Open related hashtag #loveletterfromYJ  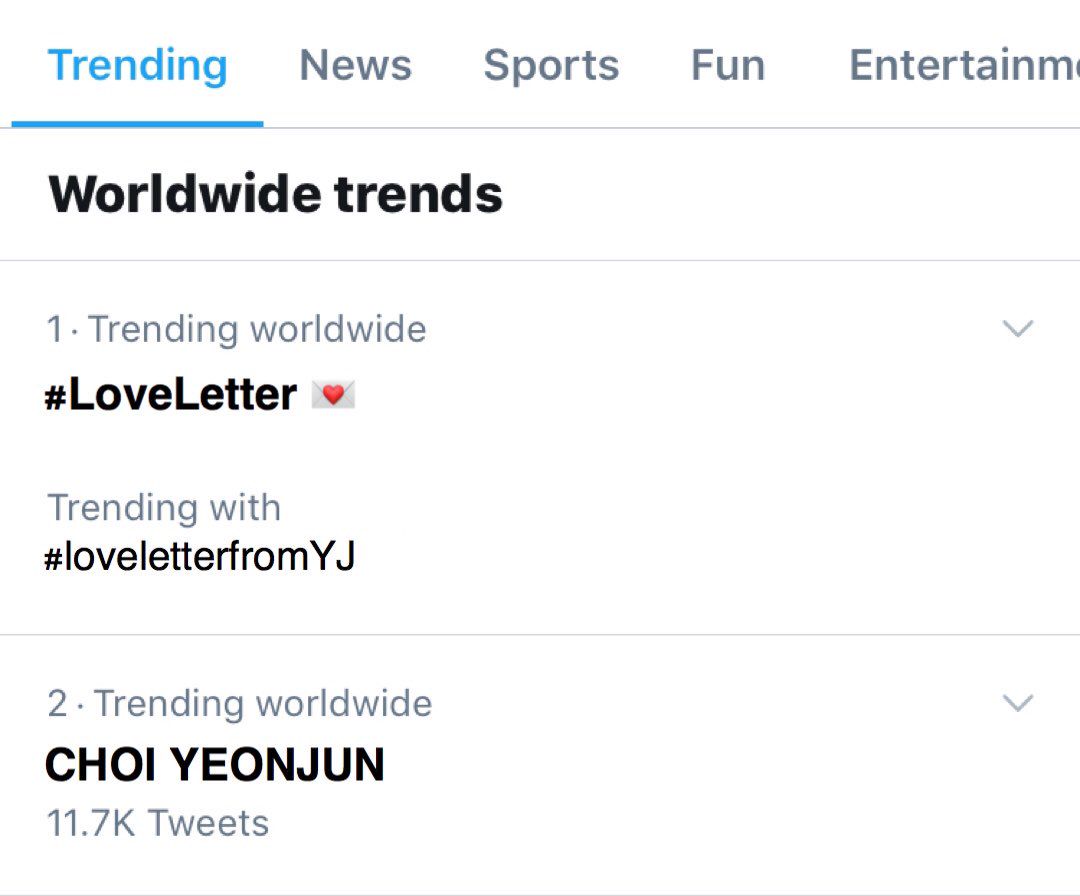(200, 556)
